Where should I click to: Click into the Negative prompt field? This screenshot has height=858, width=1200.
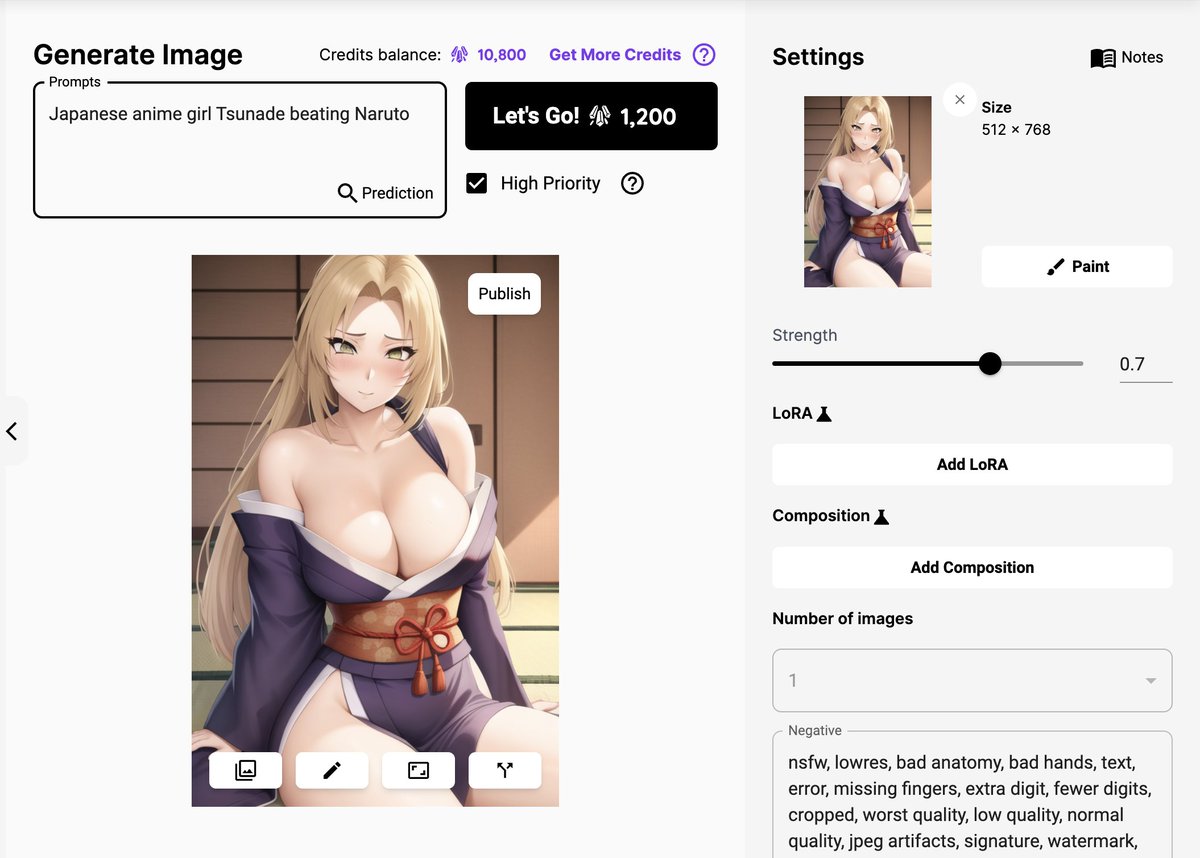[x=972, y=795]
